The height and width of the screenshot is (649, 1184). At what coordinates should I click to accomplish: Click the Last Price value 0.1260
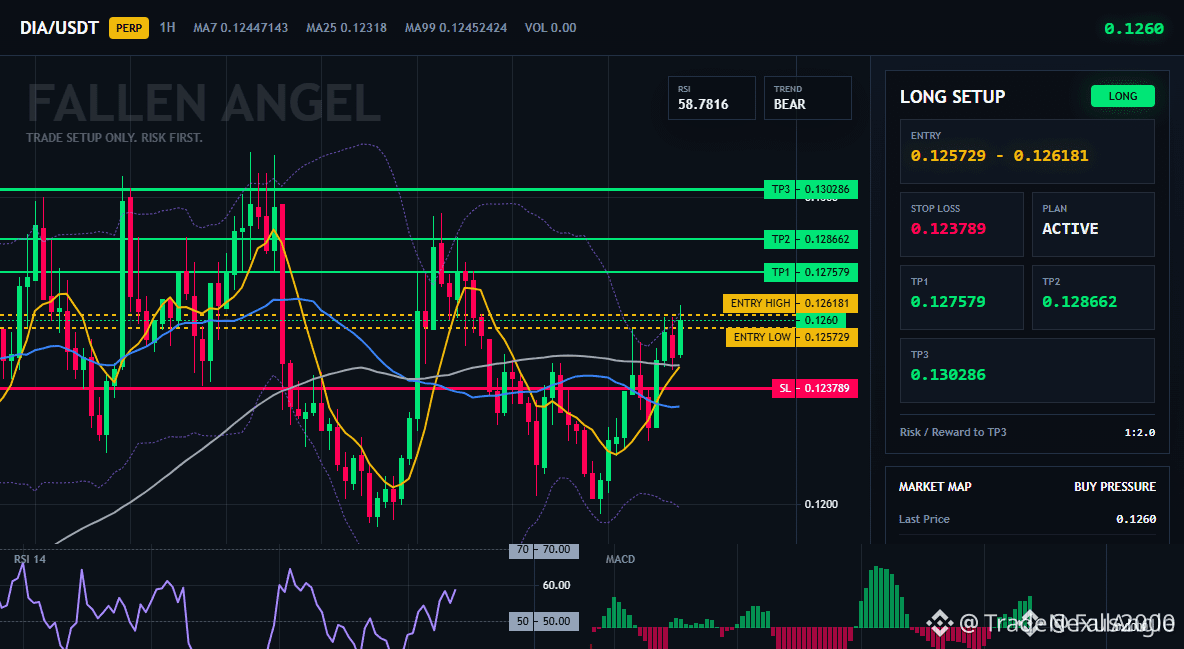coord(1136,519)
